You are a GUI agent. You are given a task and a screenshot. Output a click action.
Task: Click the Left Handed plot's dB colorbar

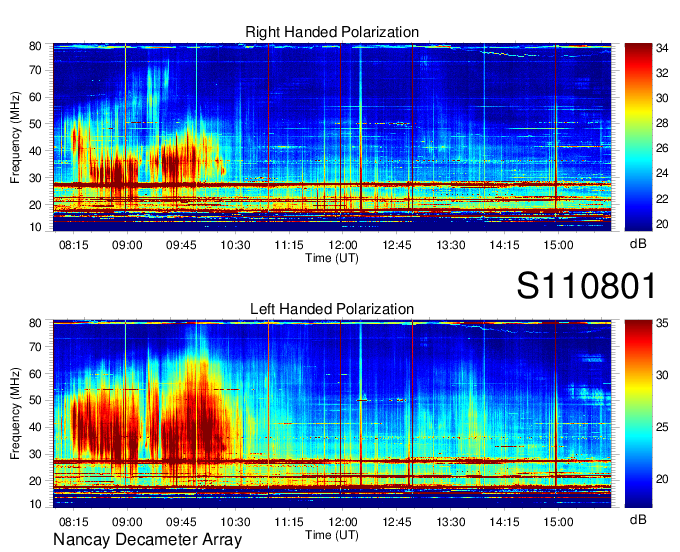pyautogui.click(x=638, y=414)
